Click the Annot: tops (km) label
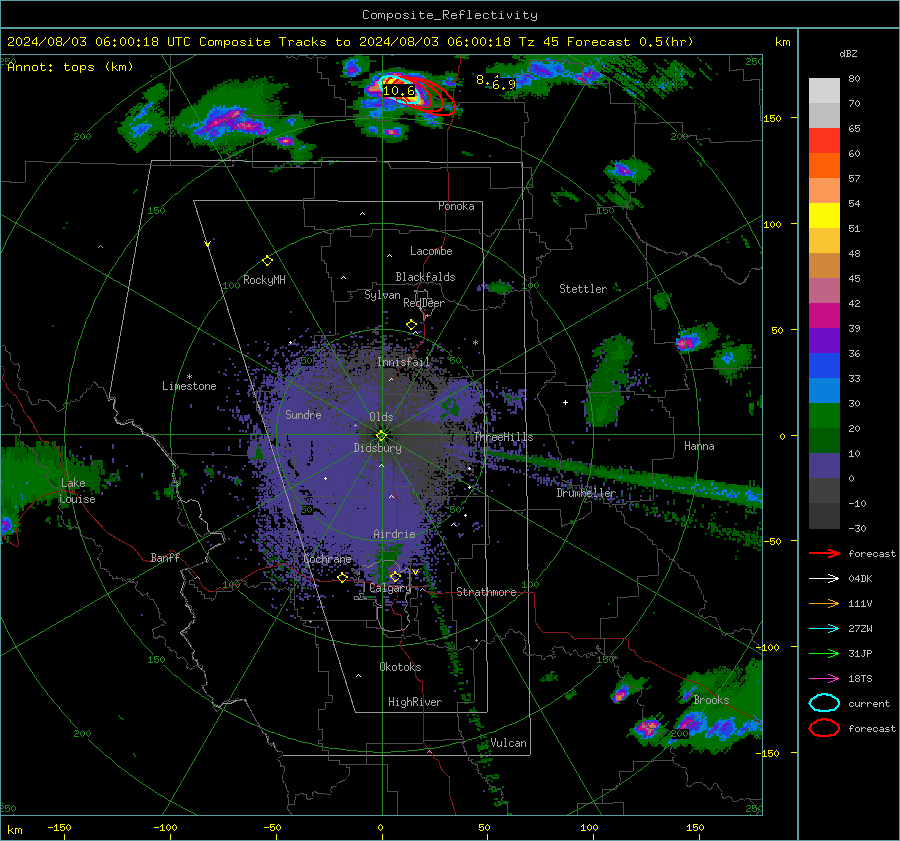This screenshot has height=841, width=900. tap(70, 67)
